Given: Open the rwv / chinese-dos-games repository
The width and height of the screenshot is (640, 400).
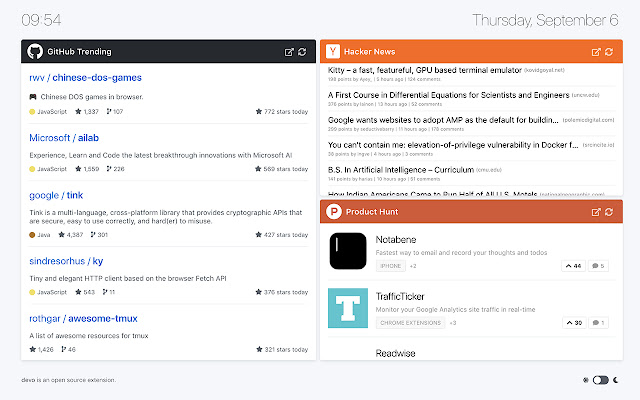Looking at the screenshot, I should tap(71, 77).
